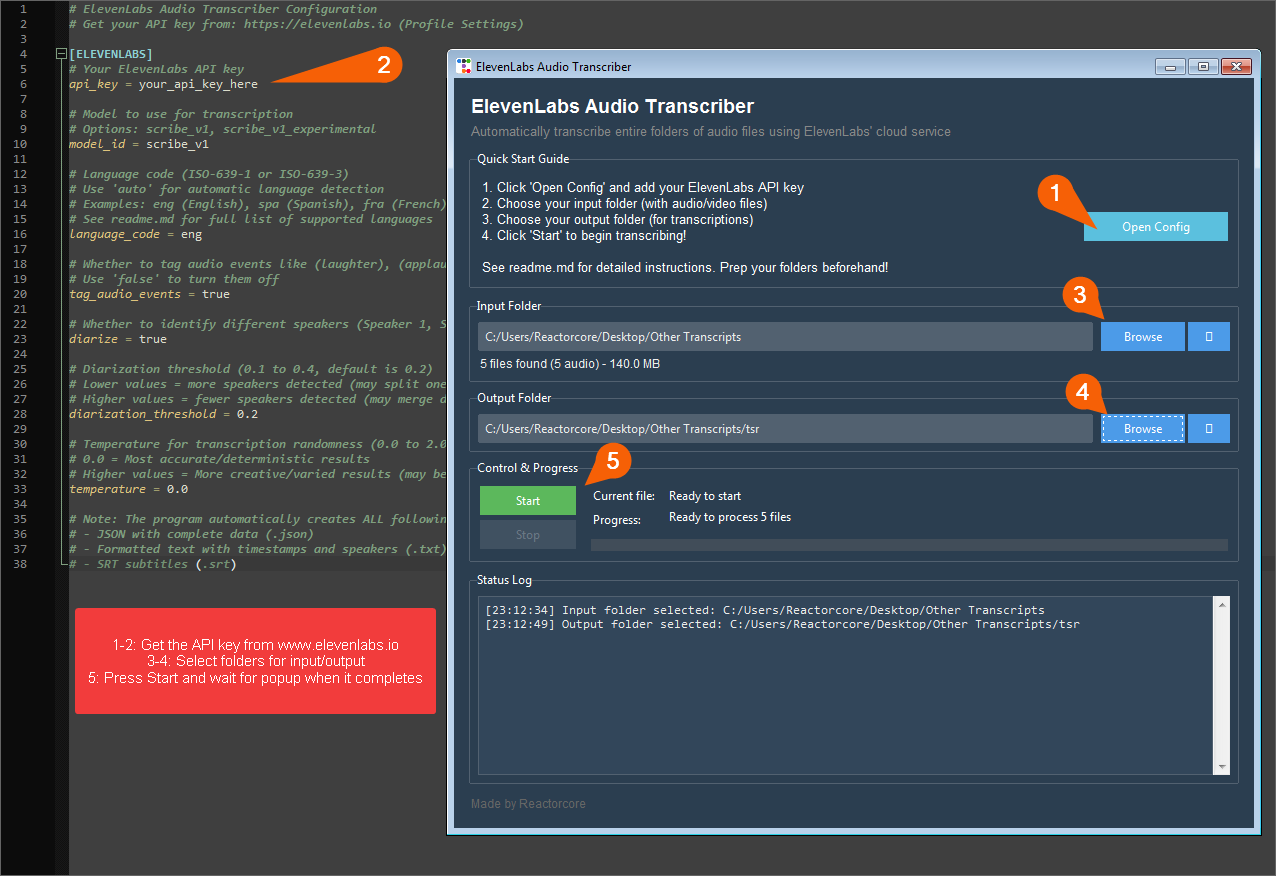Click line number 38 in the editor gutter

21,564
